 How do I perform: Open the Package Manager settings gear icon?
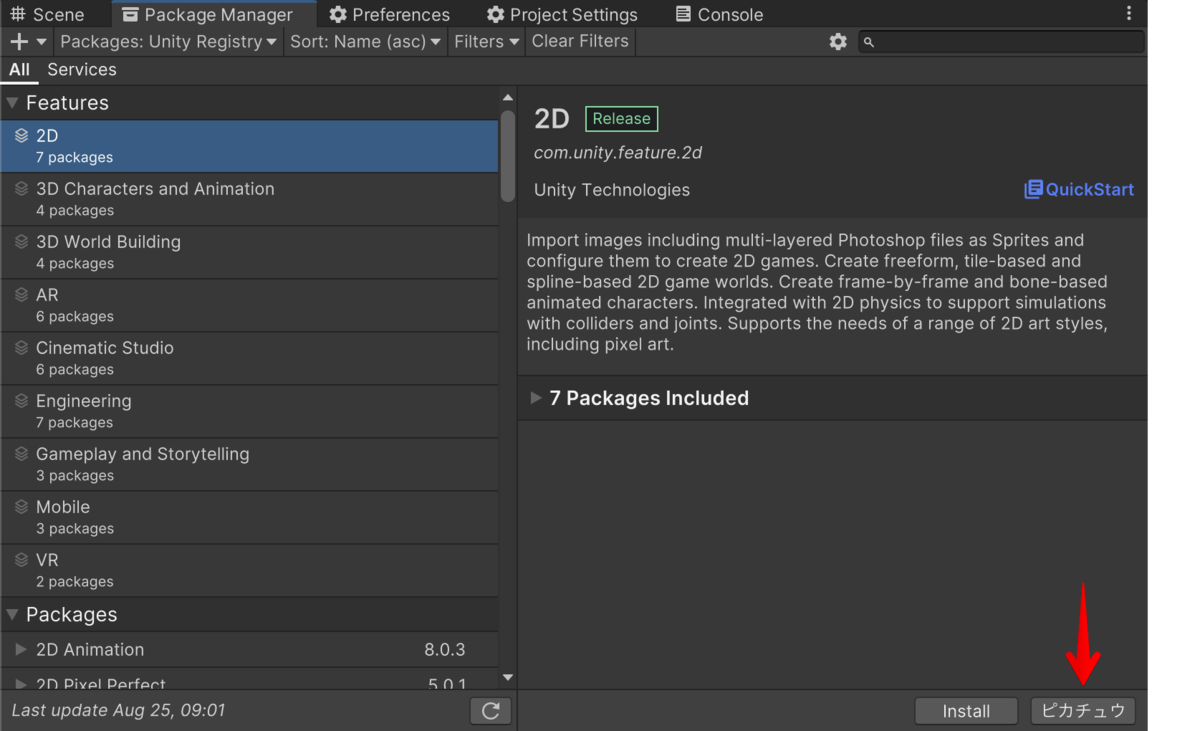(x=838, y=41)
